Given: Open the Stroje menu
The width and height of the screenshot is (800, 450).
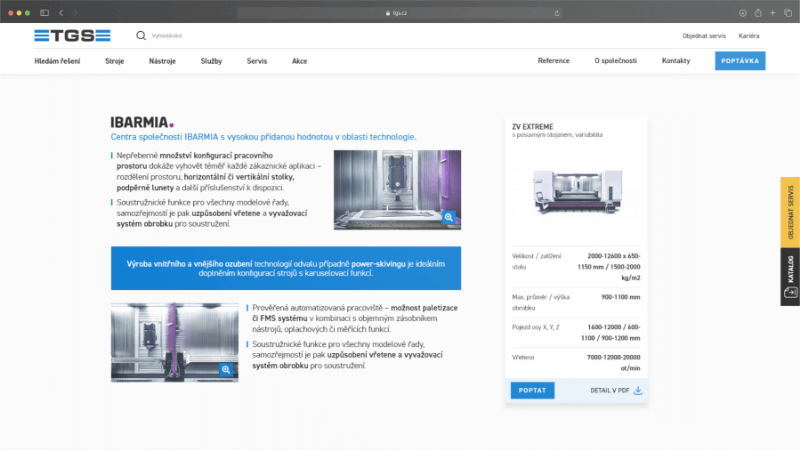Looking at the screenshot, I should (x=115, y=61).
